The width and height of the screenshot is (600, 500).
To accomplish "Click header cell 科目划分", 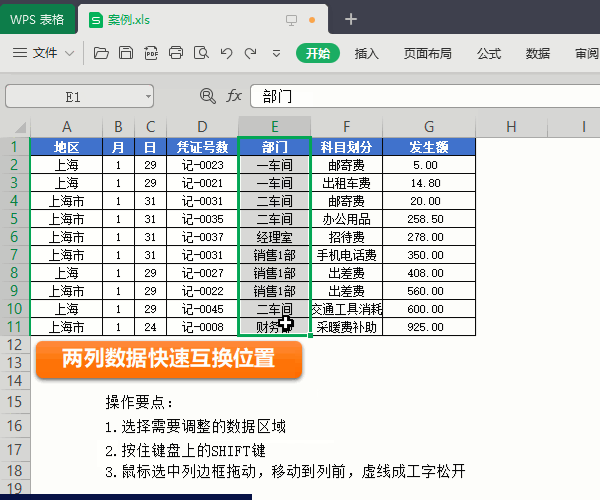I will coord(346,147).
